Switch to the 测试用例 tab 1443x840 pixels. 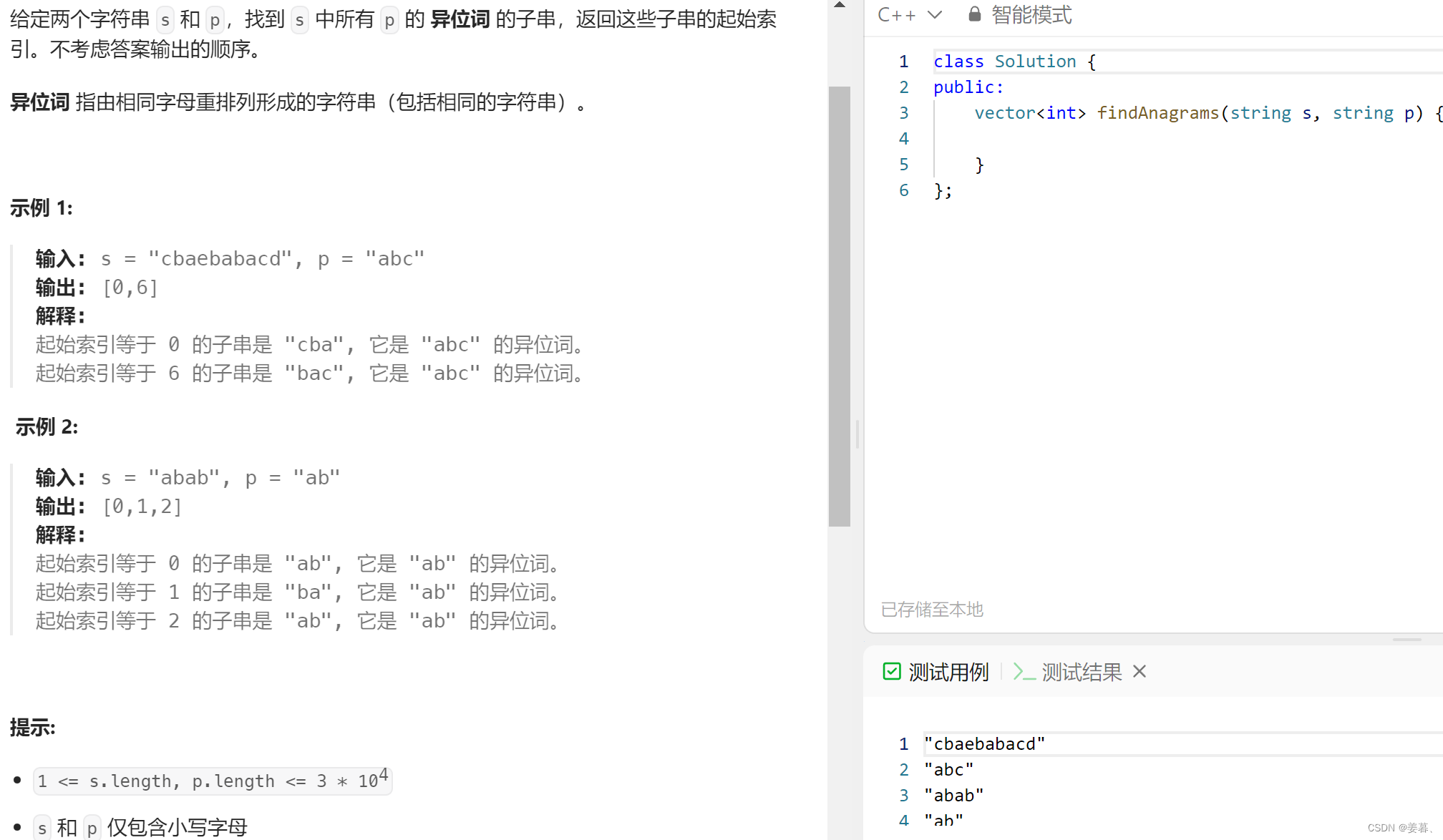948,672
